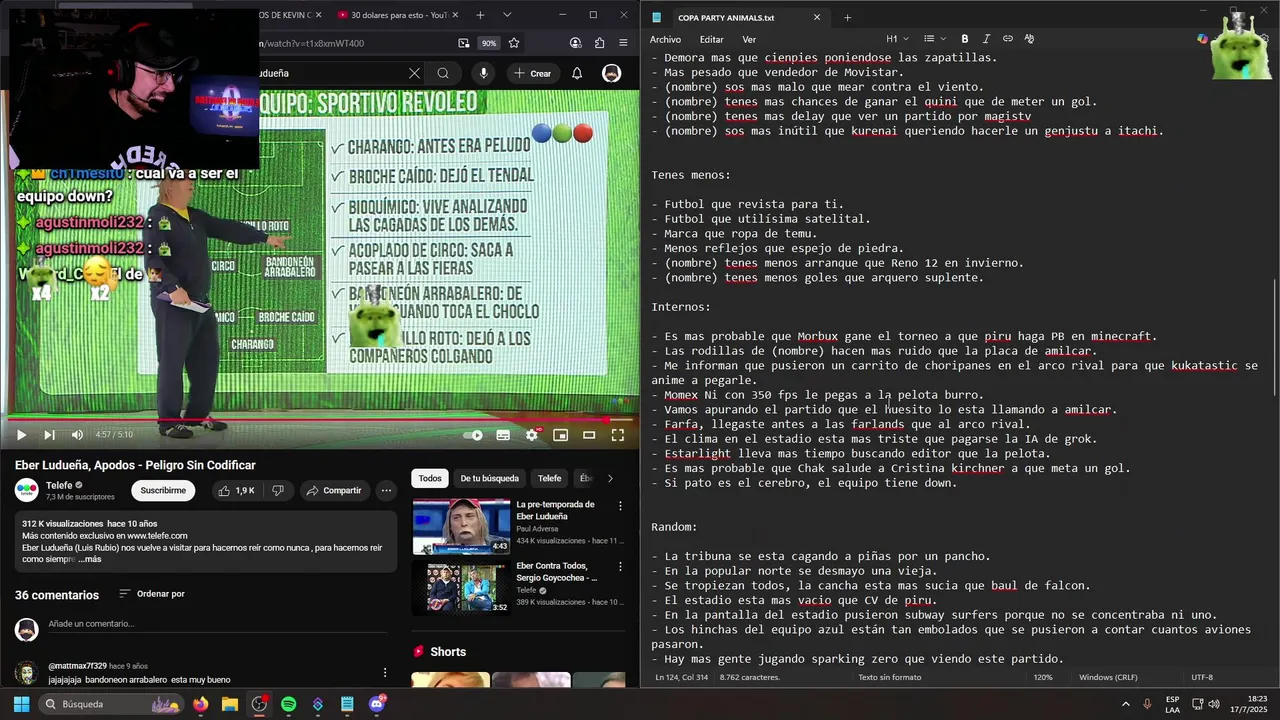This screenshot has width=1280, height=720.
Task: Open 'La pre-temporada de Eber Ludueña' thumbnail
Action: [461, 526]
